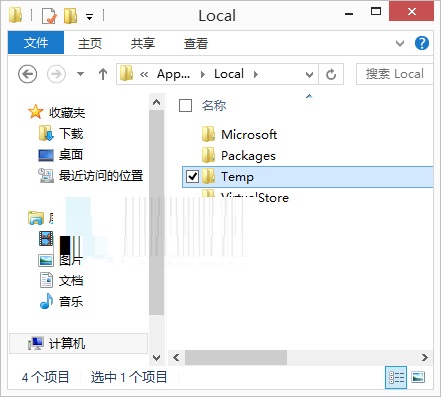Click the 计算机 computer icon
The width and height of the screenshot is (441, 397).
pos(36,343)
